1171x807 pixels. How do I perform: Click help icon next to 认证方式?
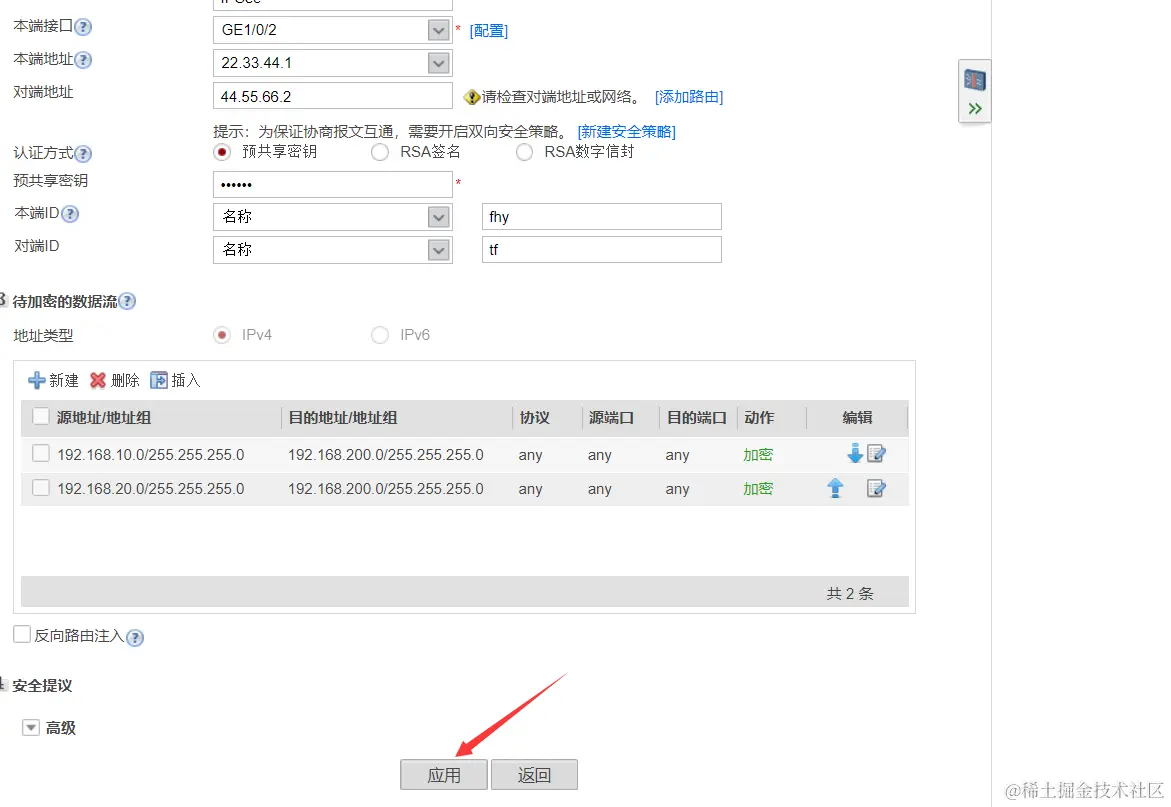[84, 154]
